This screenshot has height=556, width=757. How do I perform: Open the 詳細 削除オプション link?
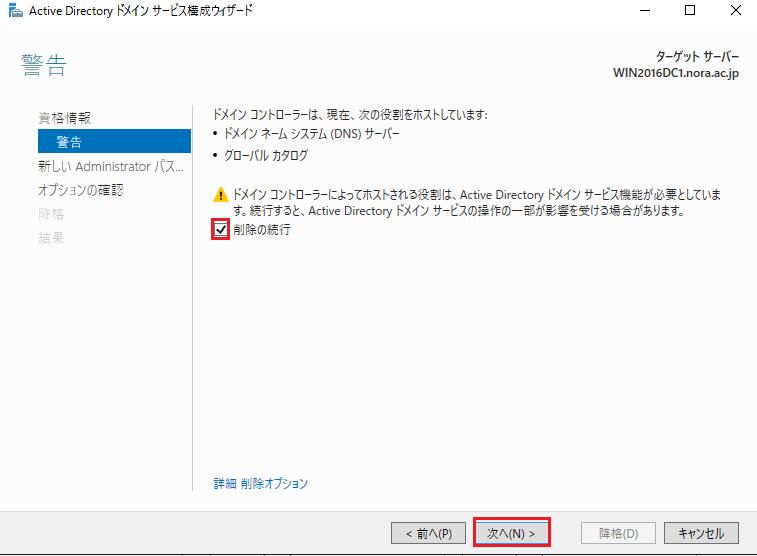(x=261, y=483)
